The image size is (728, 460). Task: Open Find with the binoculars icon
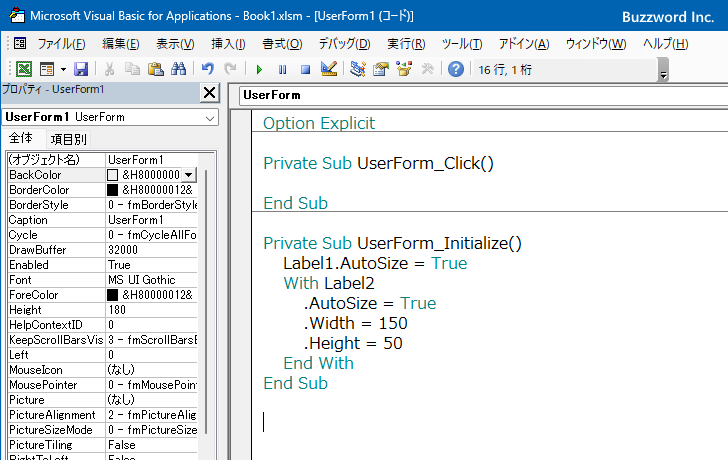pyautogui.click(x=178, y=69)
